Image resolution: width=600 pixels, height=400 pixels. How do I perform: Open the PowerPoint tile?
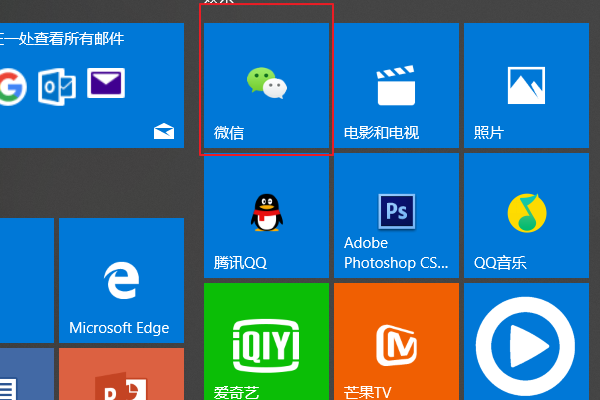click(x=121, y=374)
